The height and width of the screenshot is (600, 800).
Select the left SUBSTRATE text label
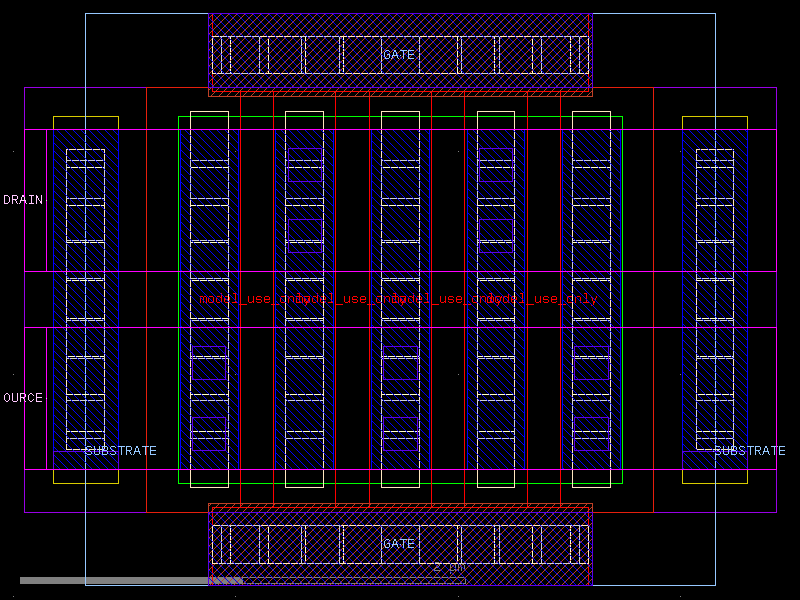[122, 451]
